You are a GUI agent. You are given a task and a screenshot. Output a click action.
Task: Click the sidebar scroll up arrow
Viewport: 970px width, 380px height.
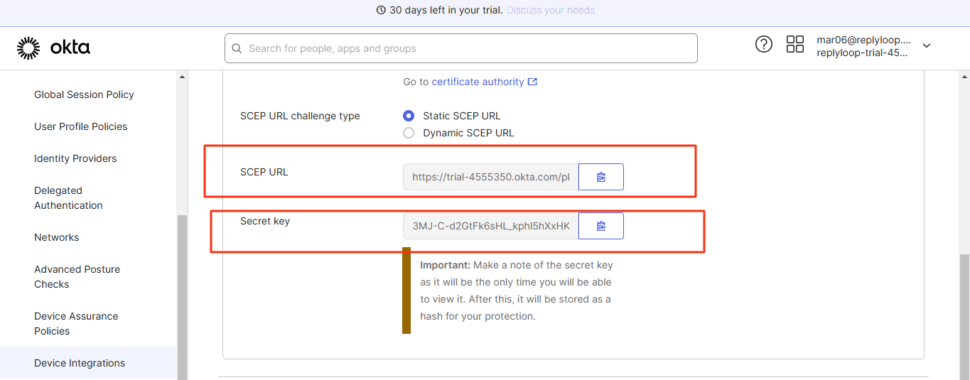182,77
